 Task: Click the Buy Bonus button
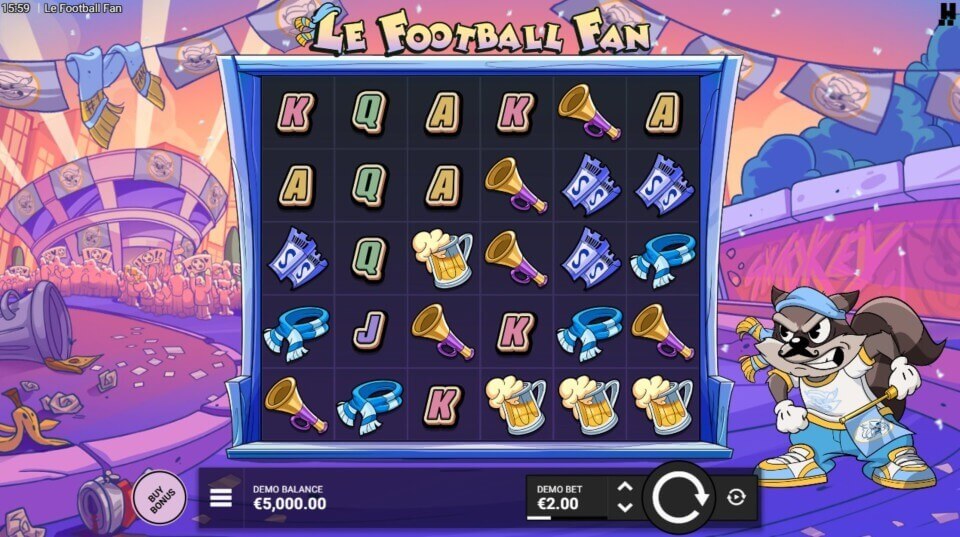[159, 497]
